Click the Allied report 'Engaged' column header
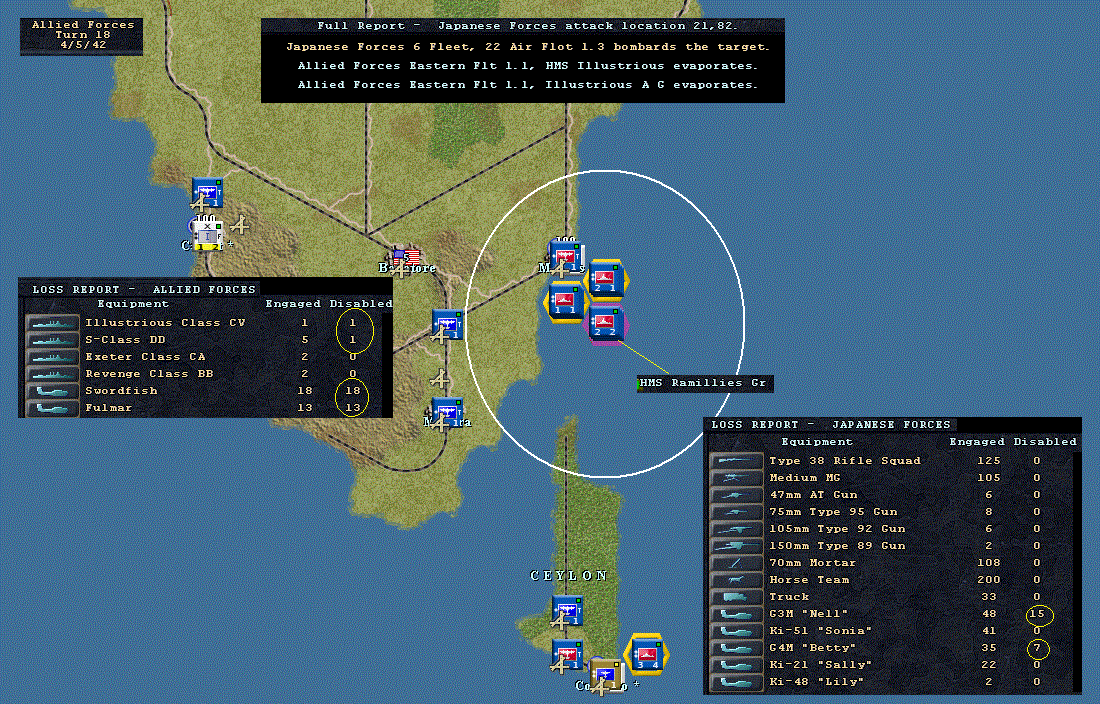 coord(293,304)
